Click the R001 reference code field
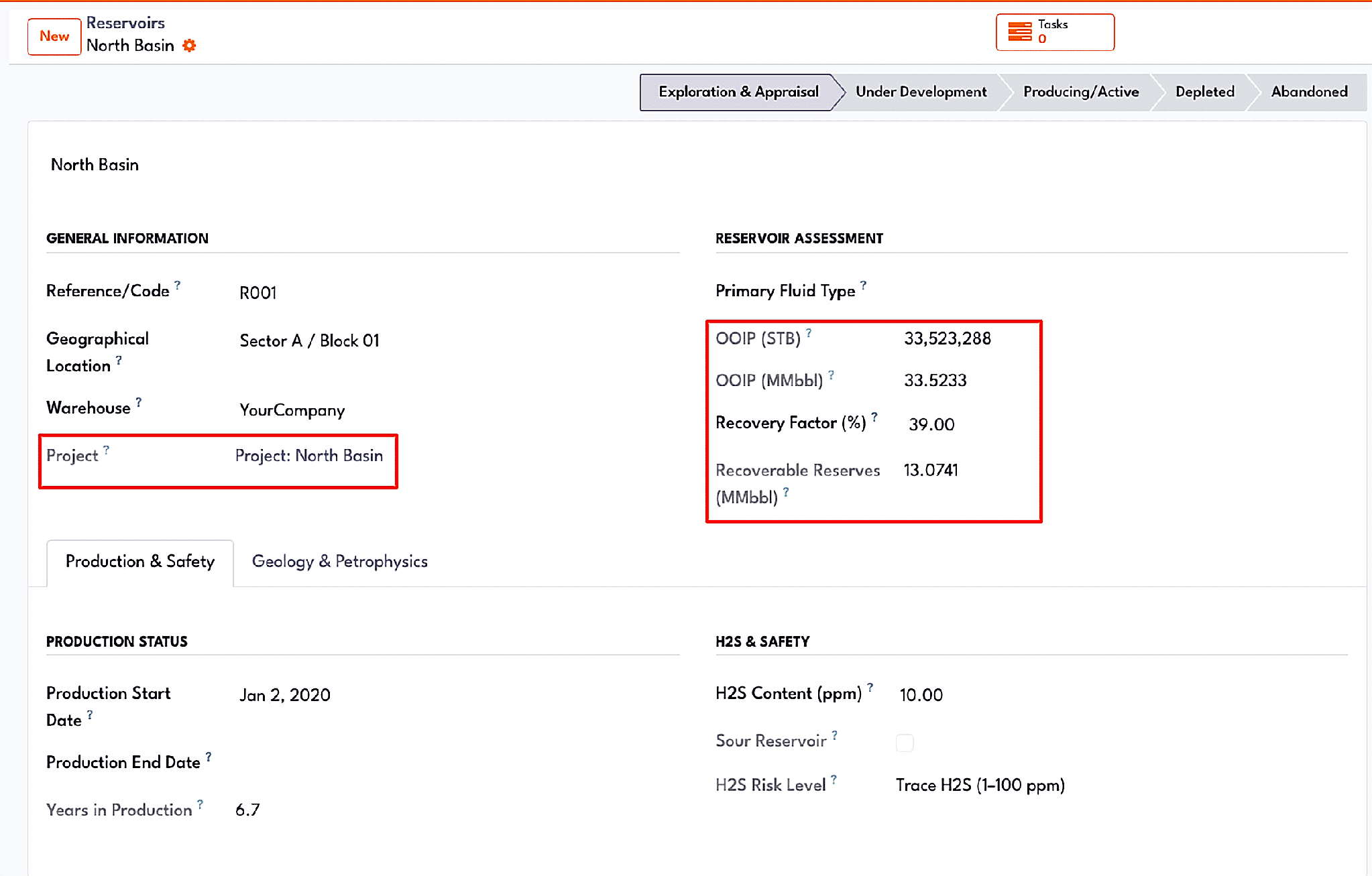Screen dimensions: 1372x876 tap(258, 293)
